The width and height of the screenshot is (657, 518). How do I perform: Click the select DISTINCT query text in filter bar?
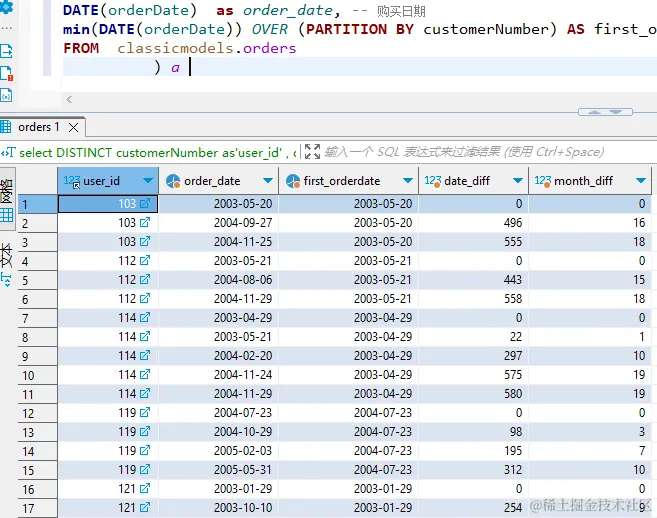158,153
